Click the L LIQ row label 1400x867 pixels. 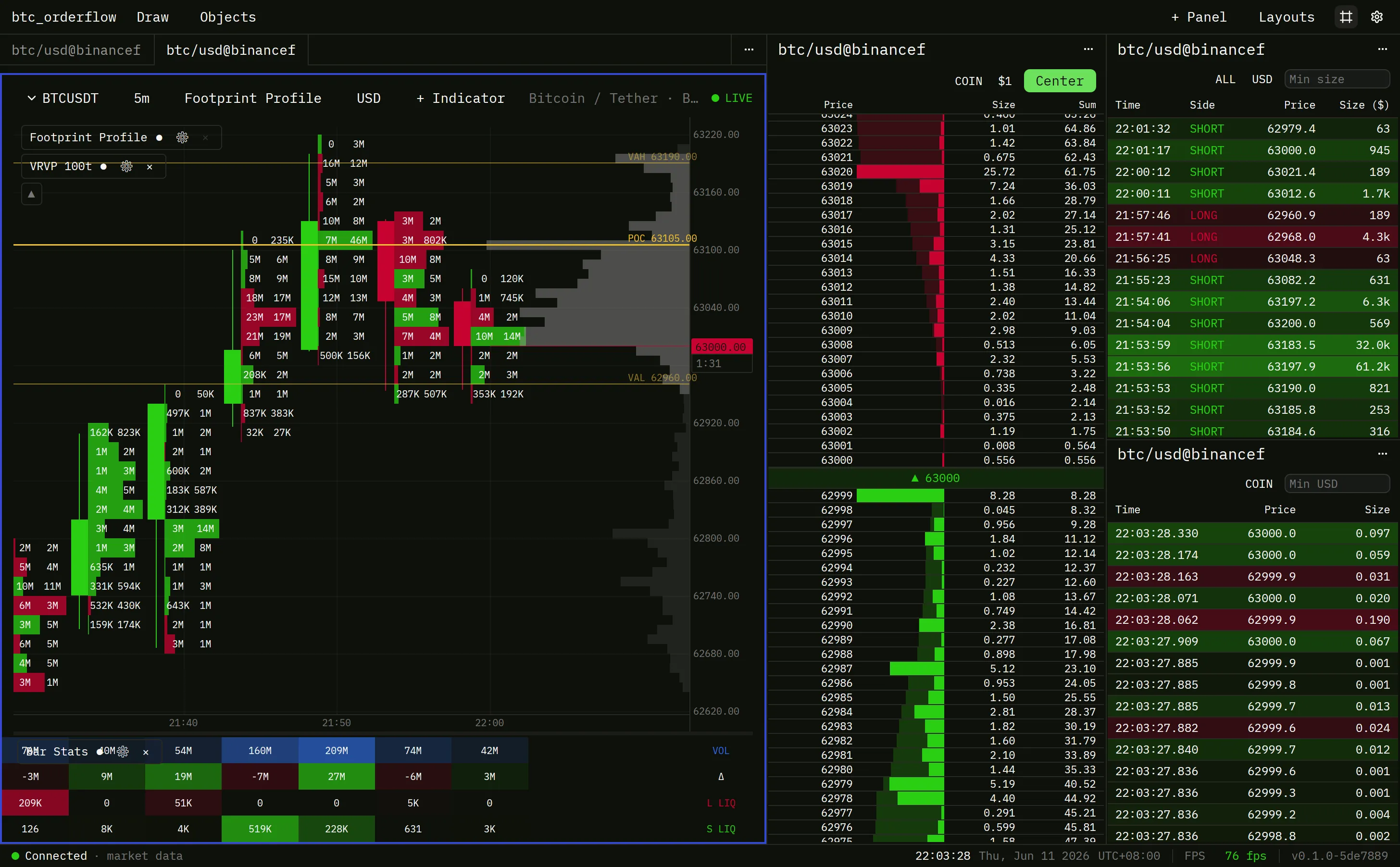(720, 803)
